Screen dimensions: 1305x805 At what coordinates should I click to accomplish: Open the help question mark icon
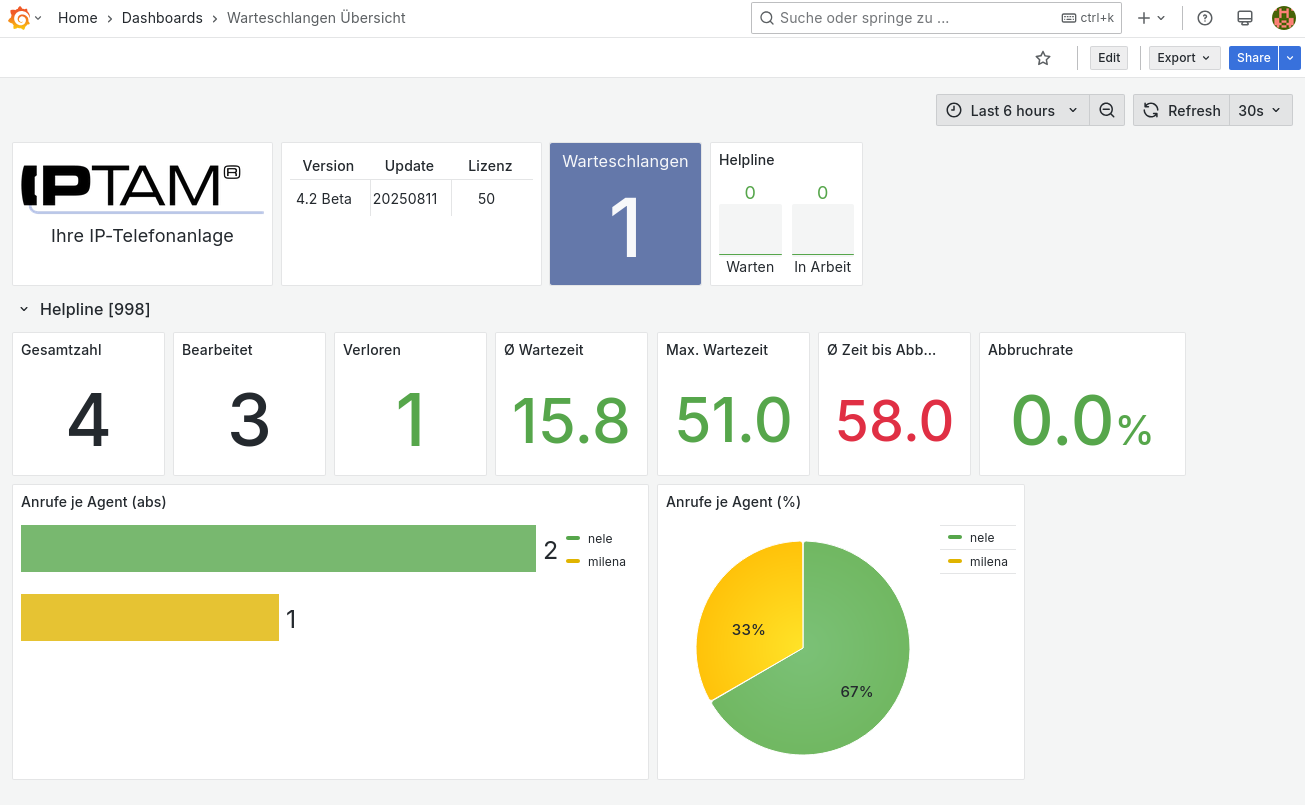tap(1205, 18)
